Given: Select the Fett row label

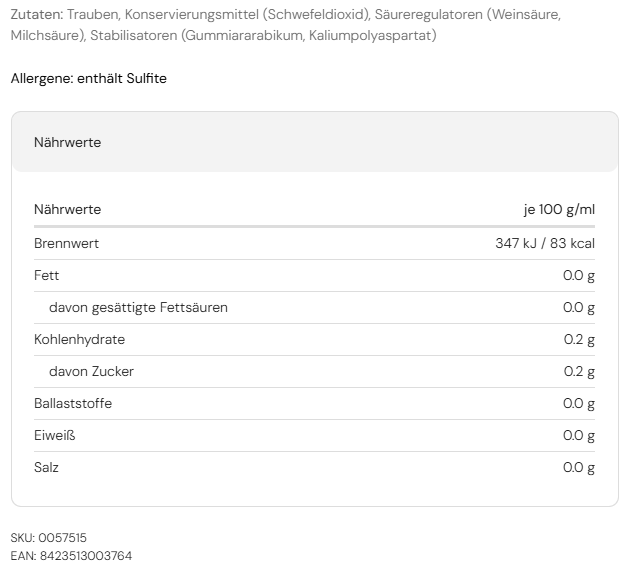Looking at the screenshot, I should (x=46, y=275).
